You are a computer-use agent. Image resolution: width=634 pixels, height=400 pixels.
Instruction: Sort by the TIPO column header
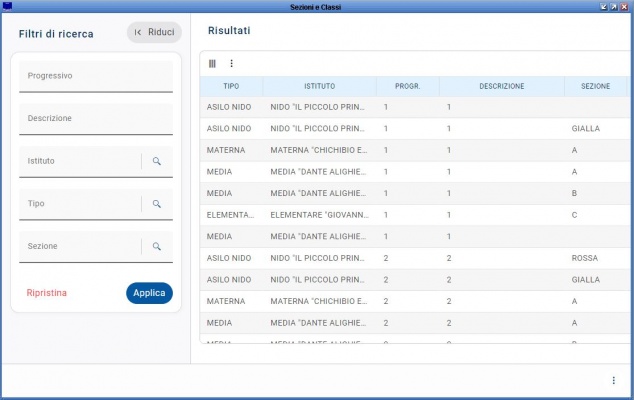click(x=231, y=87)
